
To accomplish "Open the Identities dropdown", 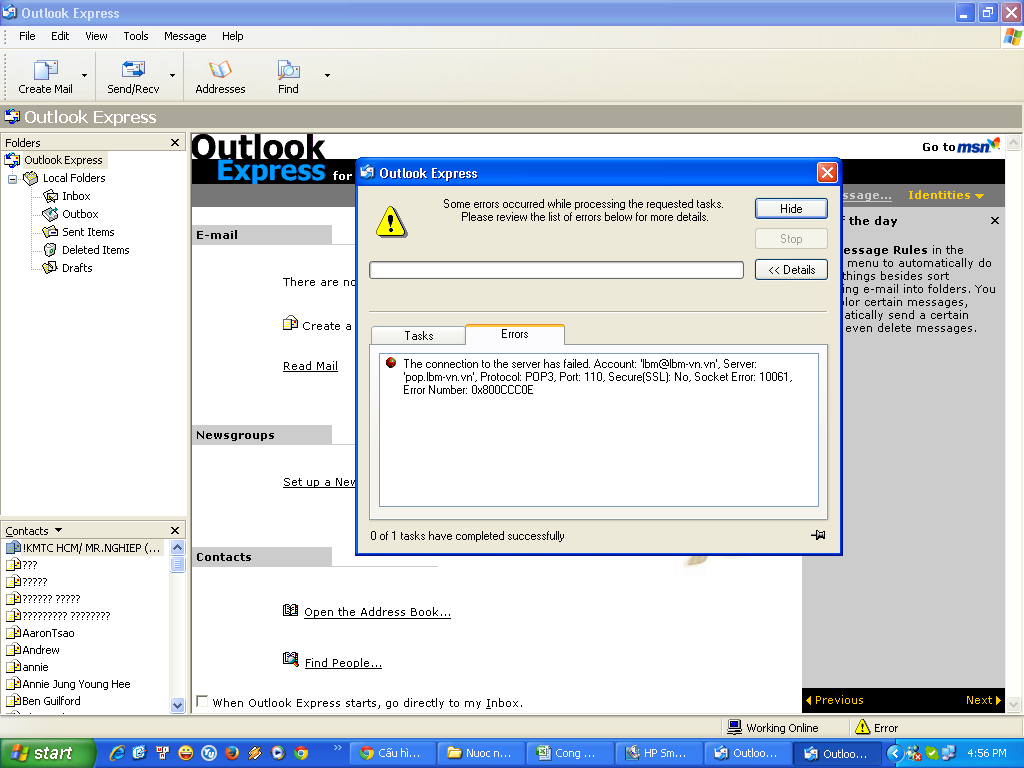I will point(946,195).
